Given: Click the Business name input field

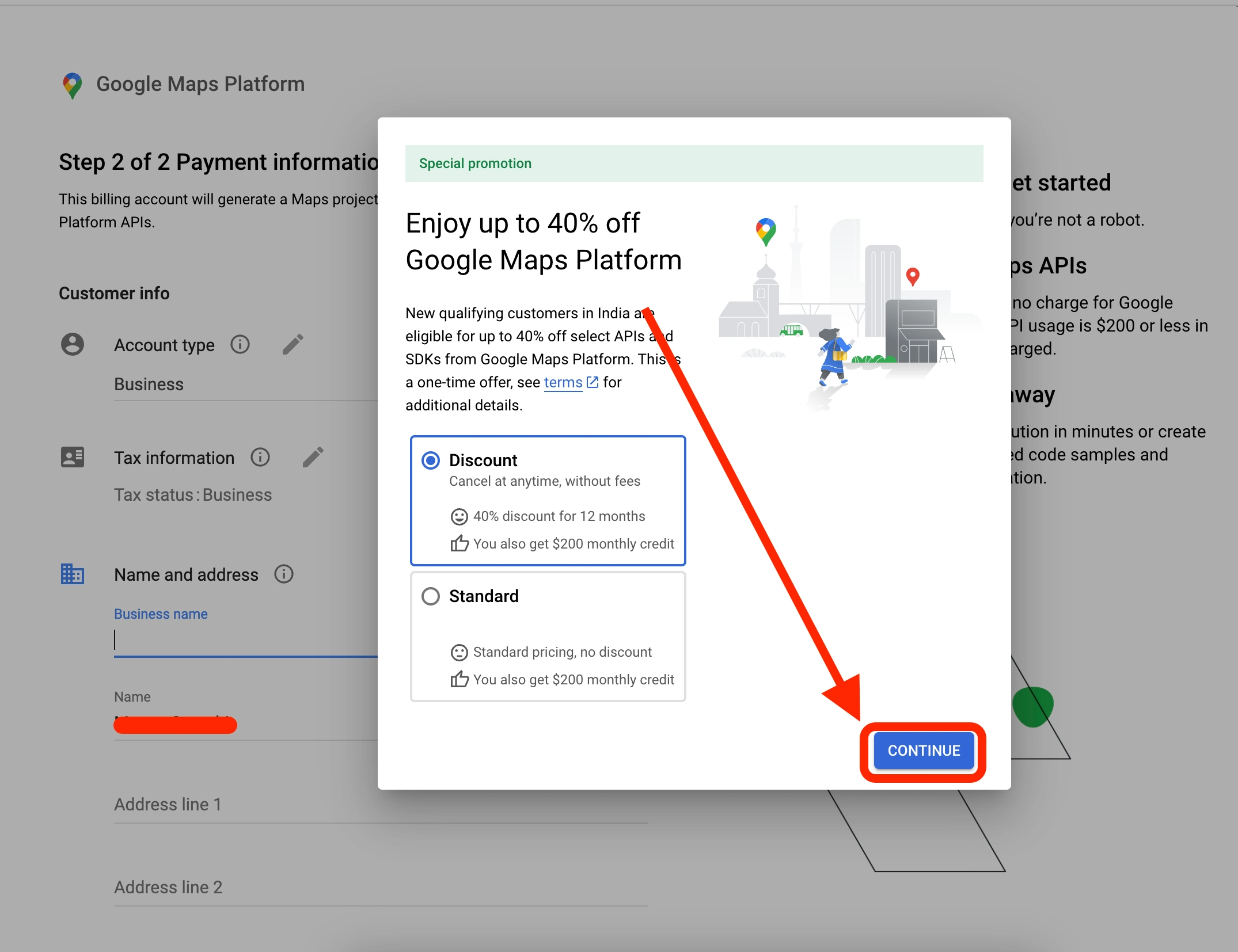Looking at the screenshot, I should (x=246, y=640).
